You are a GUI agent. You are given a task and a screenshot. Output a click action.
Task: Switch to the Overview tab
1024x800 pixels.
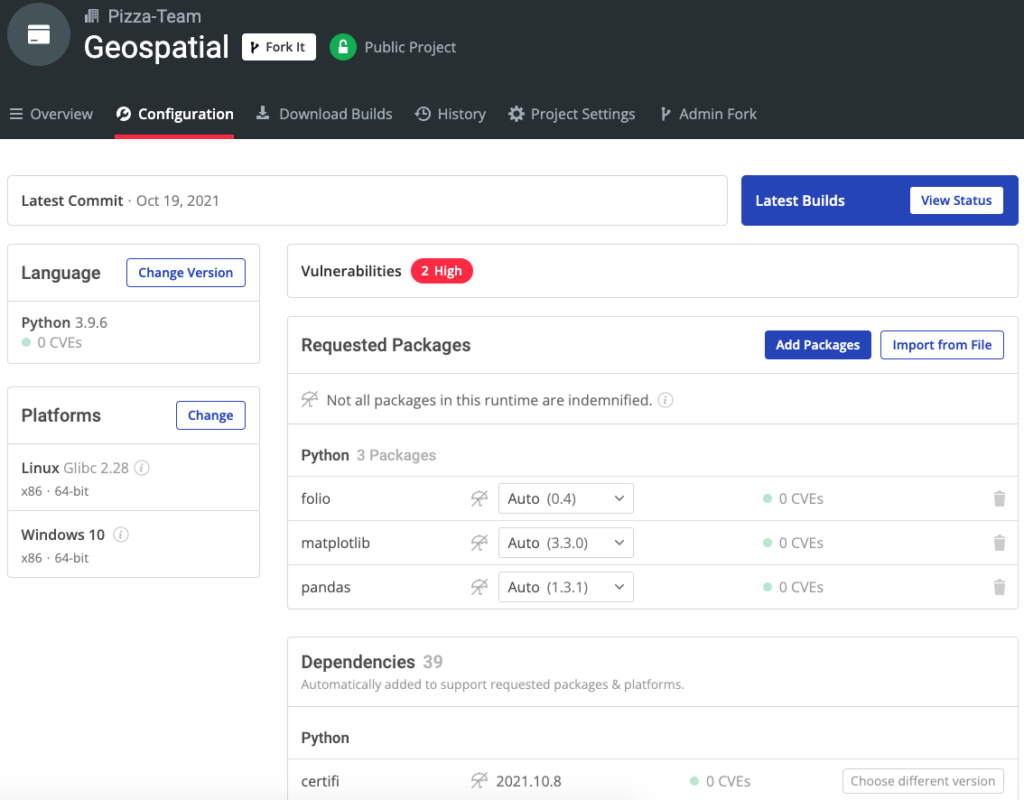(x=51, y=114)
